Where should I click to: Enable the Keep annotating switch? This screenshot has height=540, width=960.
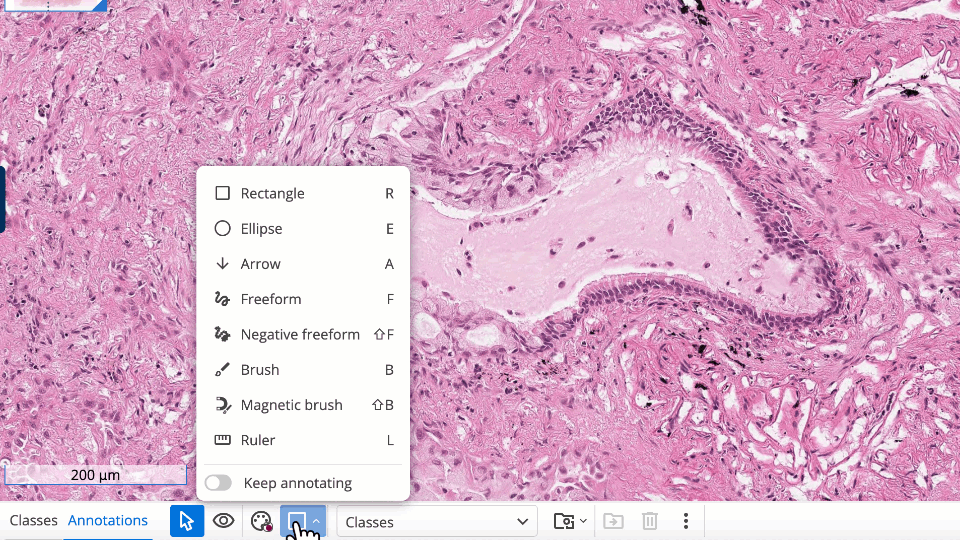[x=218, y=483]
